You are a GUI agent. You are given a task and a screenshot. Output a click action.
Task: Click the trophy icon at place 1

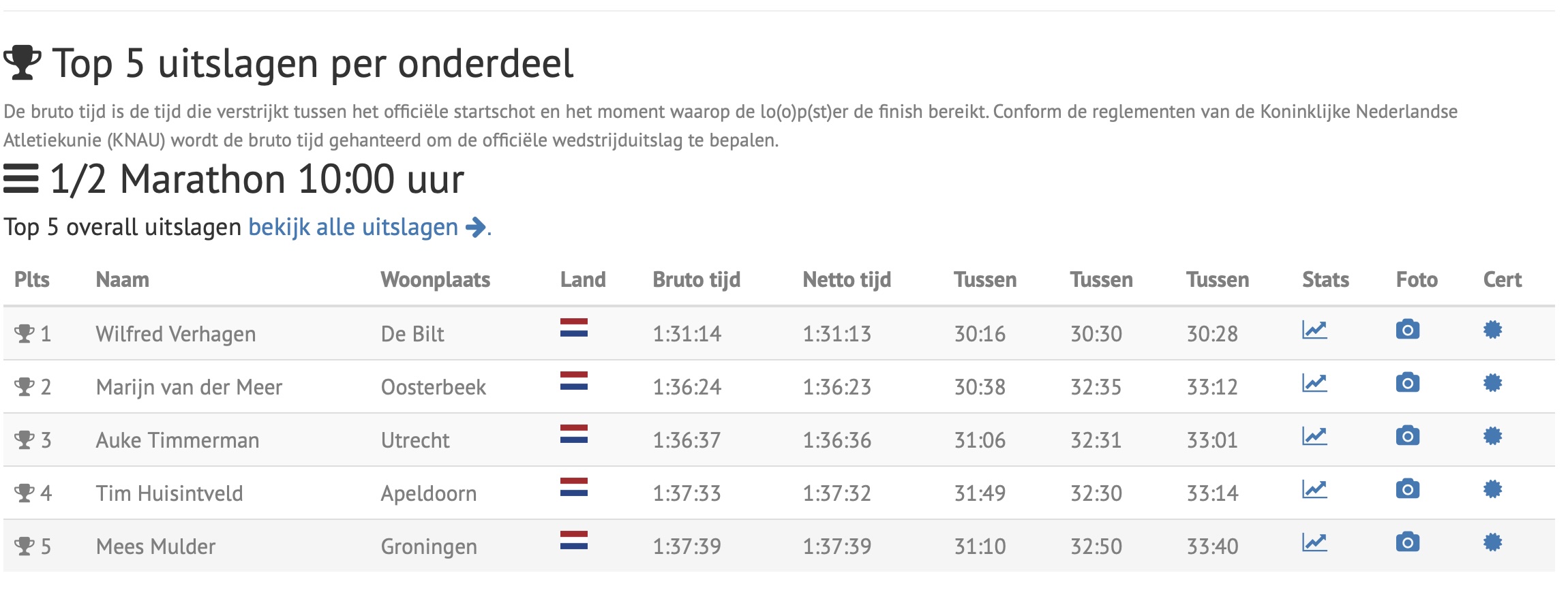(x=25, y=334)
